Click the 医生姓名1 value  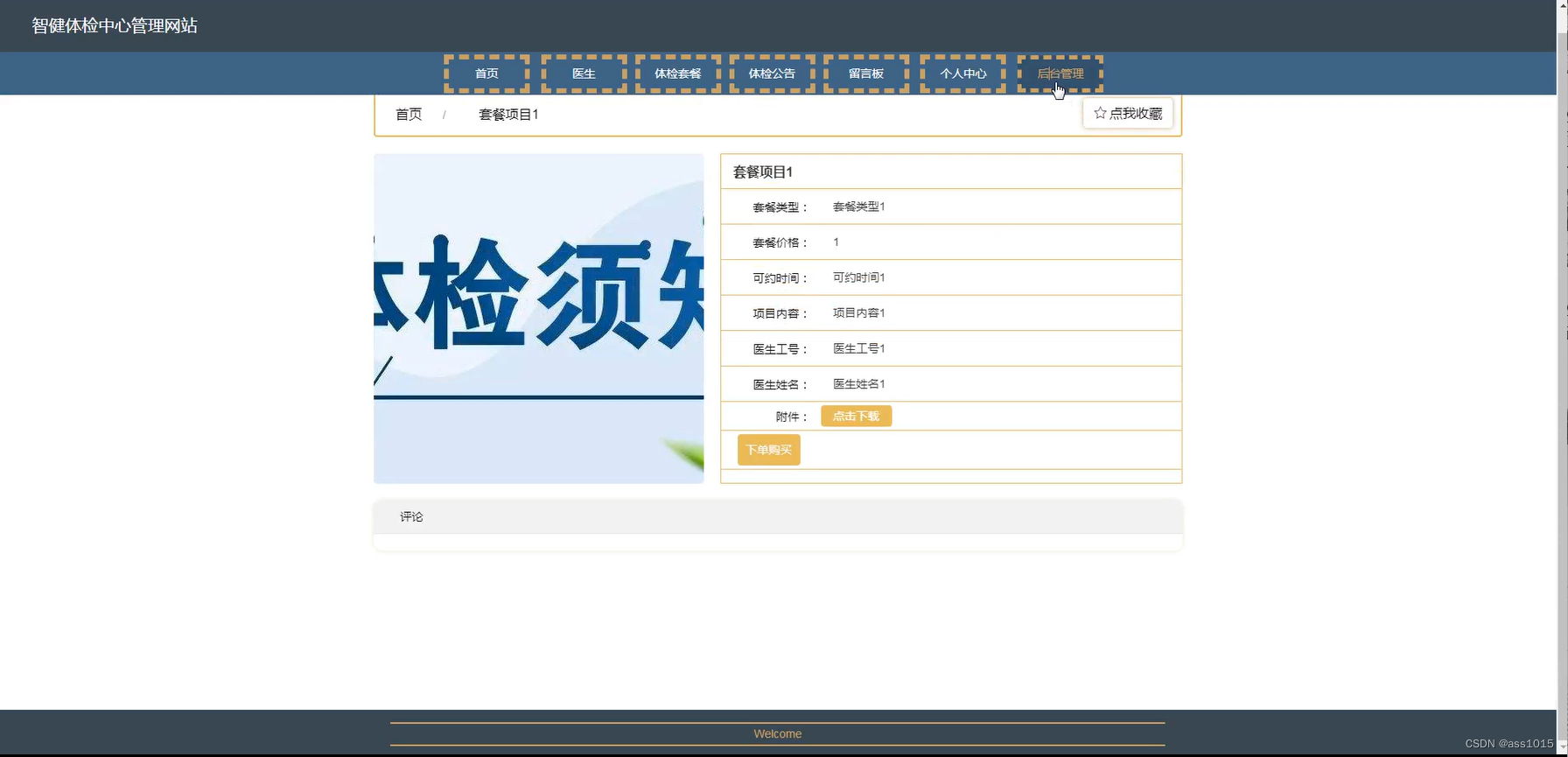click(x=858, y=384)
